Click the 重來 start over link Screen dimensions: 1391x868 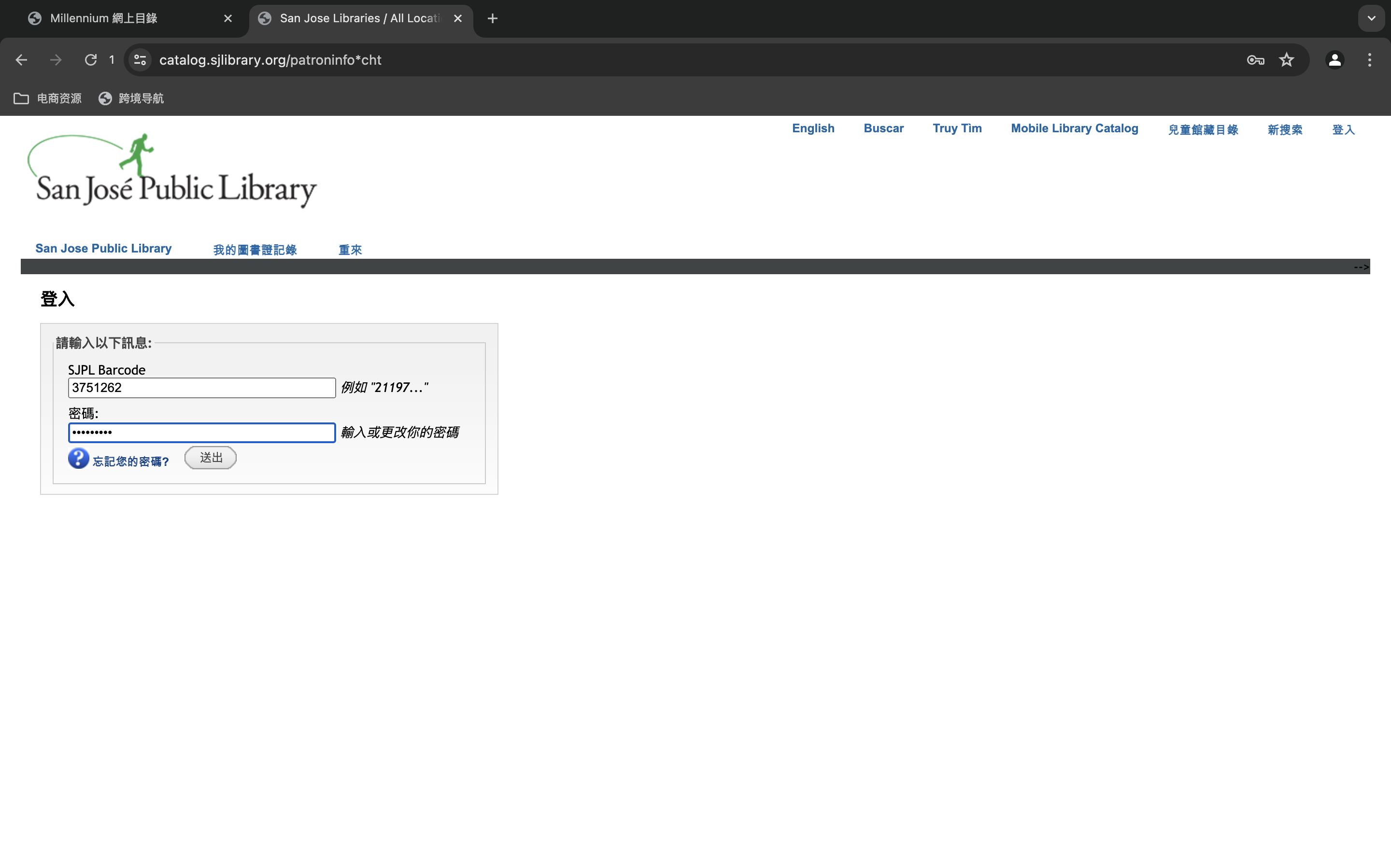pyautogui.click(x=350, y=250)
